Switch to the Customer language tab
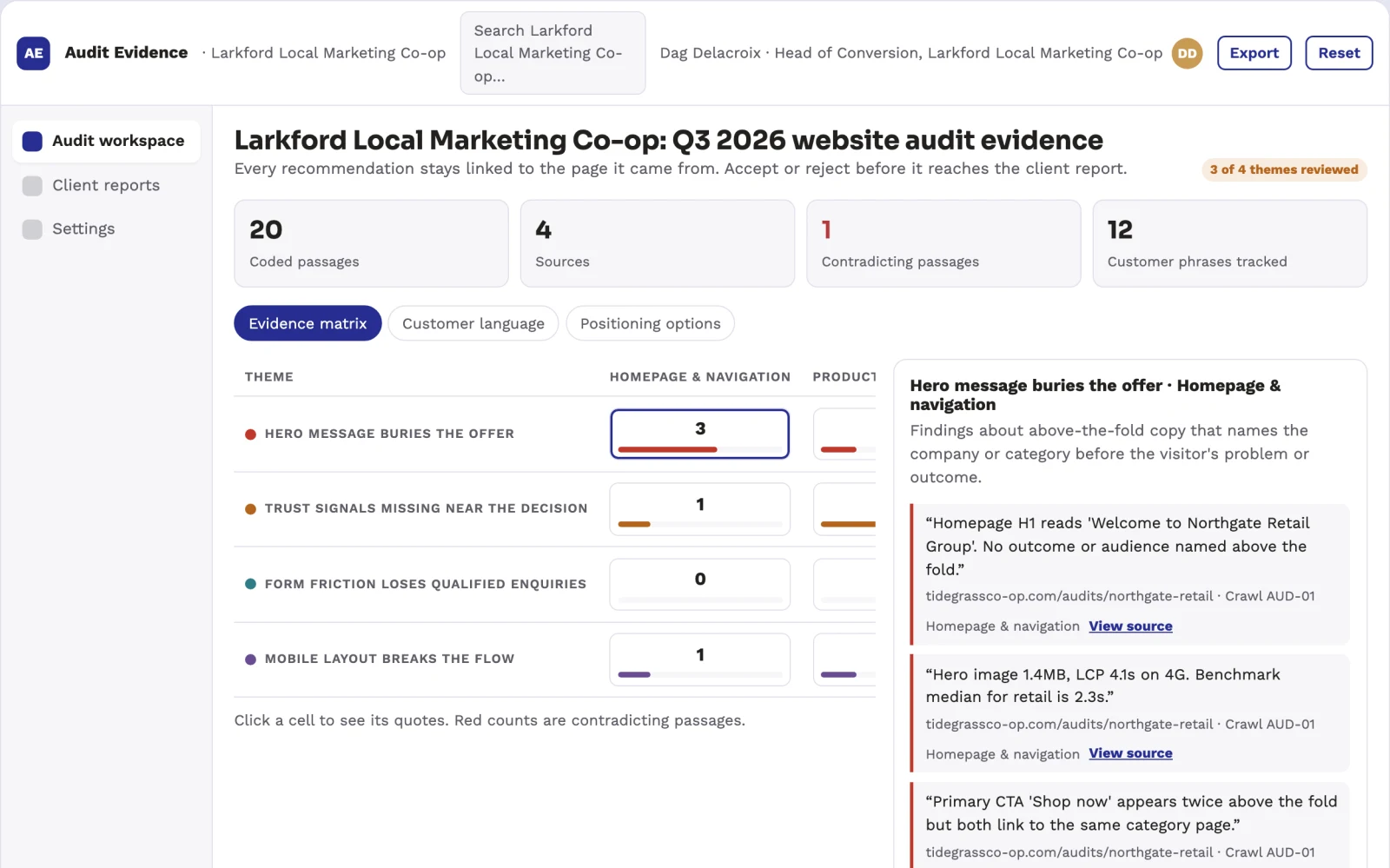Screen dimensions: 1390x868 tap(473, 323)
